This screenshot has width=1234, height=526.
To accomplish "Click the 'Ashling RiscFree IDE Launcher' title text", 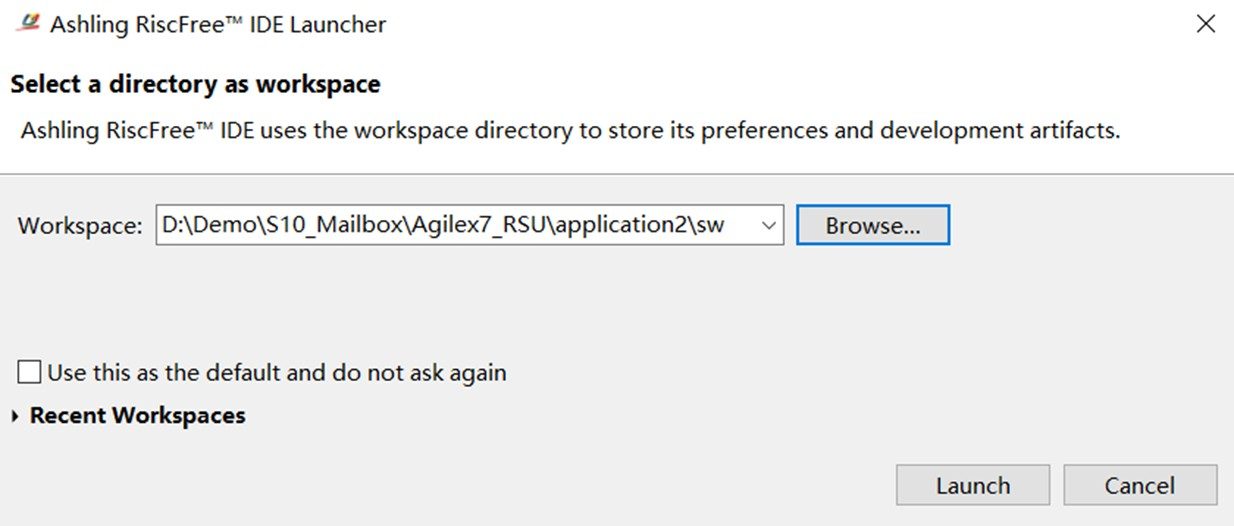I will tap(218, 25).
